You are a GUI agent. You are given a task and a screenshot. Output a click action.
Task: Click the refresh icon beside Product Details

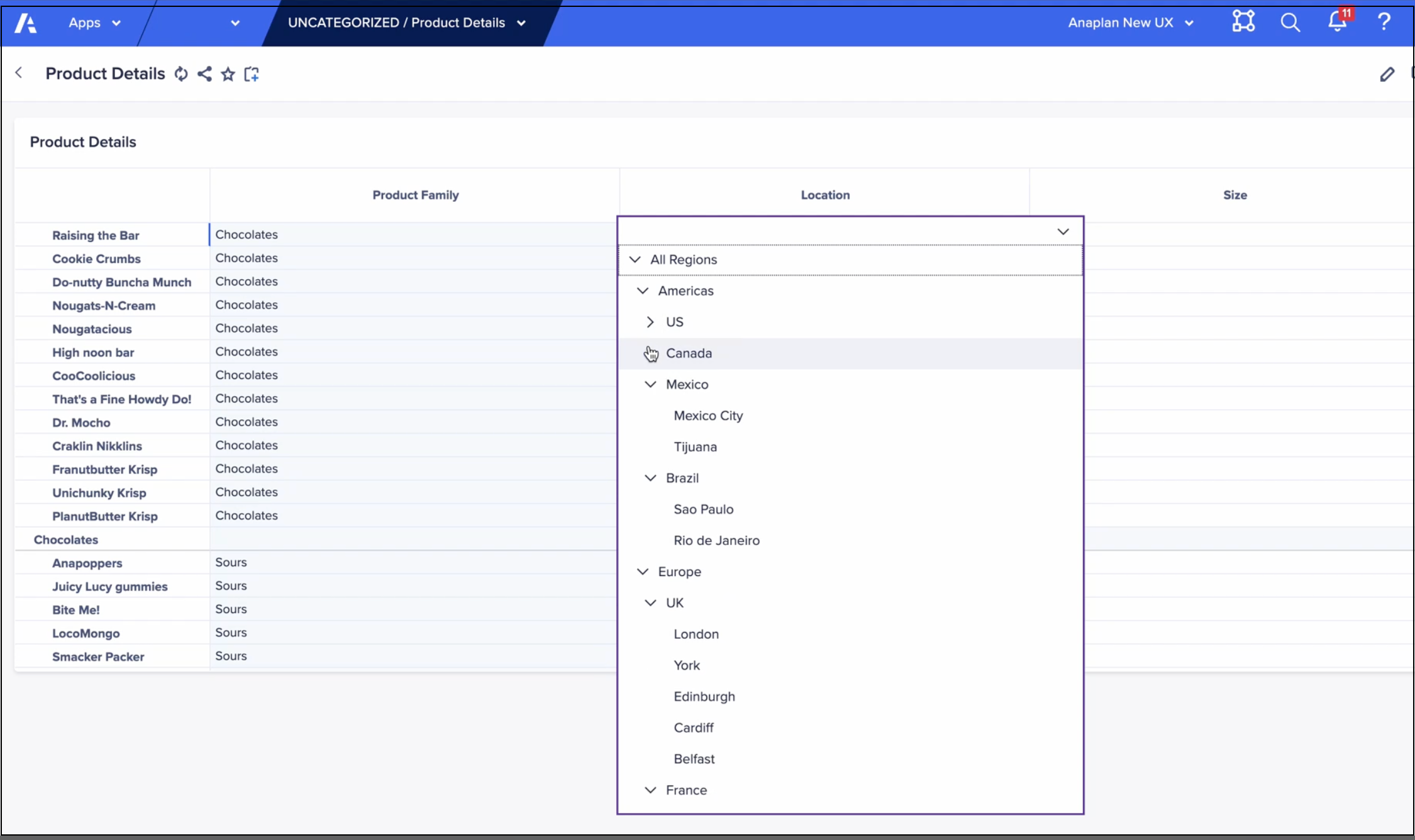tap(181, 74)
